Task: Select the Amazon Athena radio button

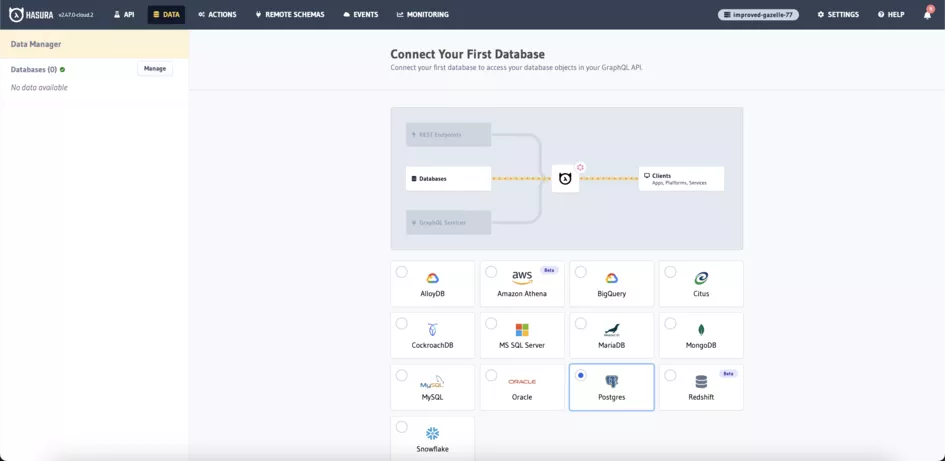Action: (491, 272)
